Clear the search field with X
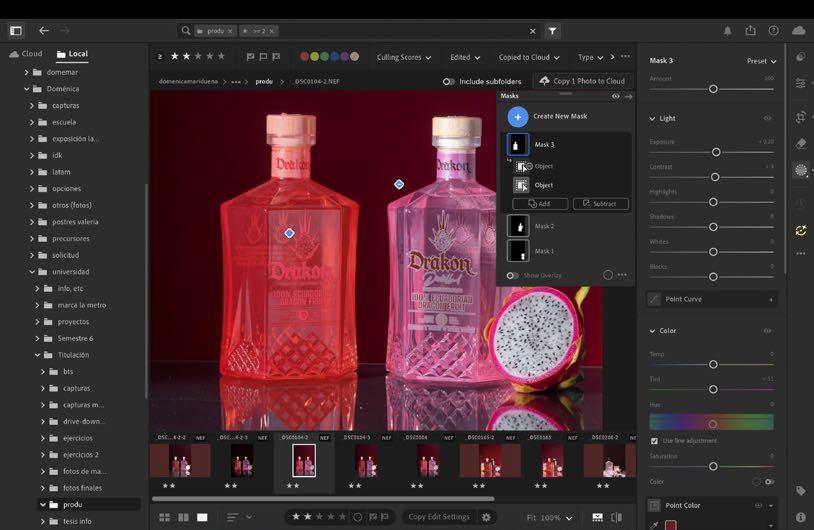 [x=533, y=31]
